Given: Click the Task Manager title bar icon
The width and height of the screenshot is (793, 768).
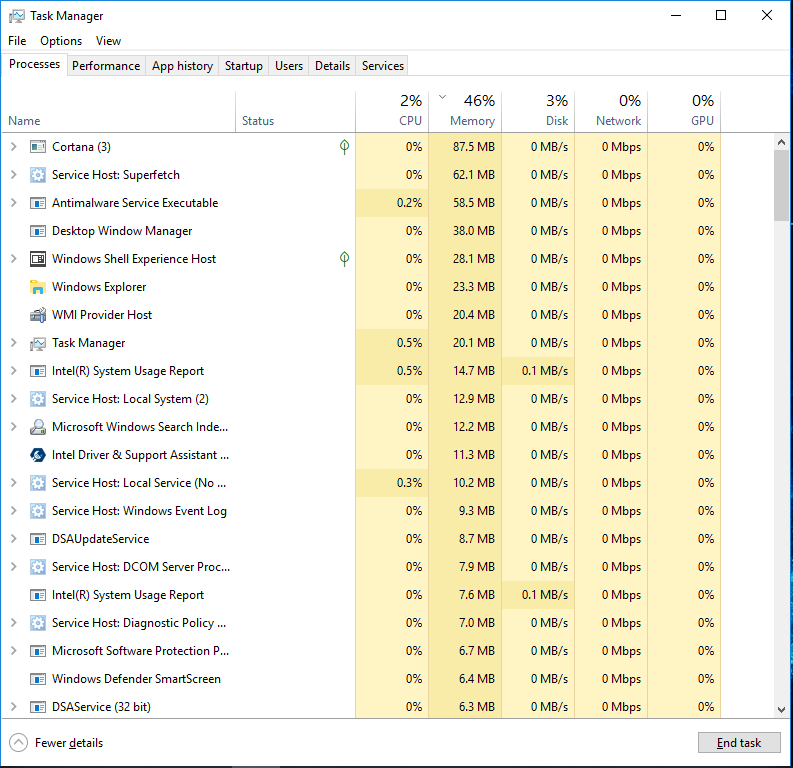Looking at the screenshot, I should [16, 16].
